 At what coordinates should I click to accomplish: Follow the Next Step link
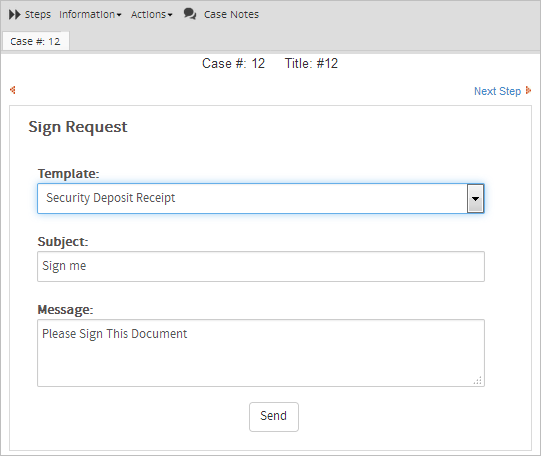click(497, 91)
